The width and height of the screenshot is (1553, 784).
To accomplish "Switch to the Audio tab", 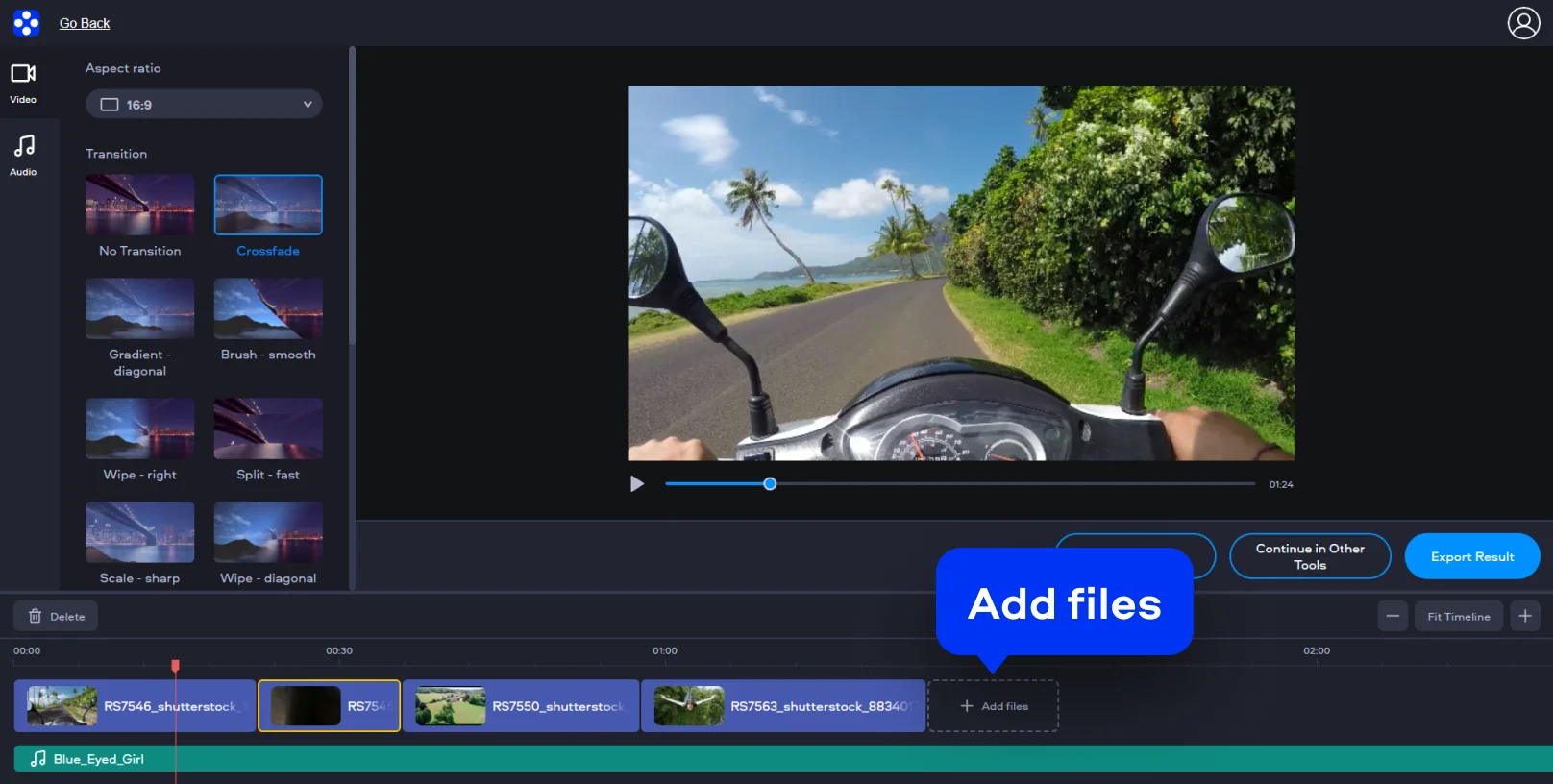I will [23, 156].
